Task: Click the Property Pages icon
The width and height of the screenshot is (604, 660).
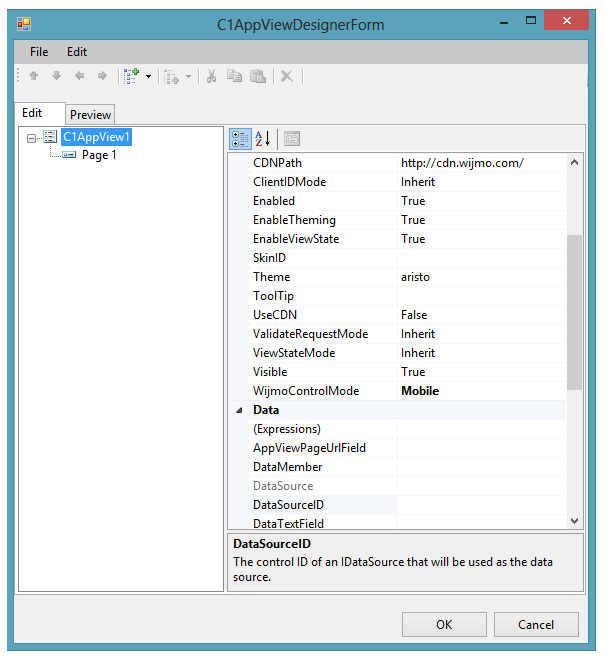Action: coord(292,139)
